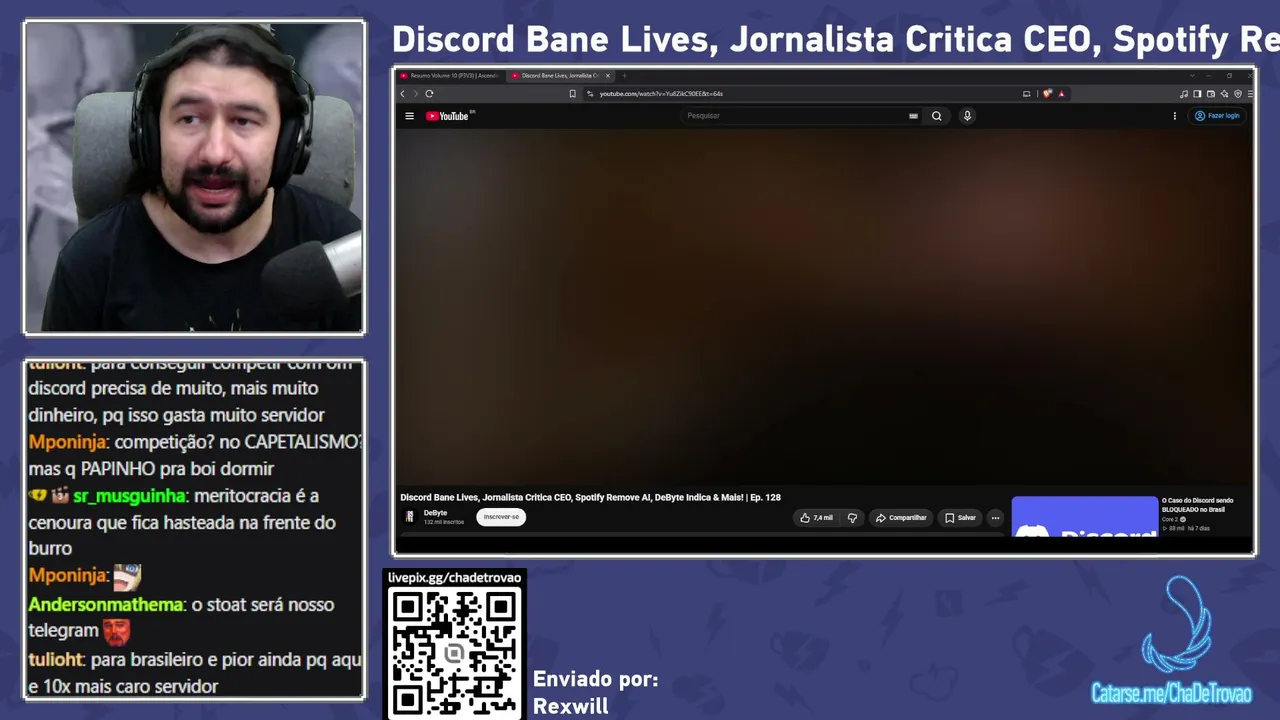Open the Discord recommended video thumbnail
This screenshot has width=1280, height=720.
pos(1084,516)
